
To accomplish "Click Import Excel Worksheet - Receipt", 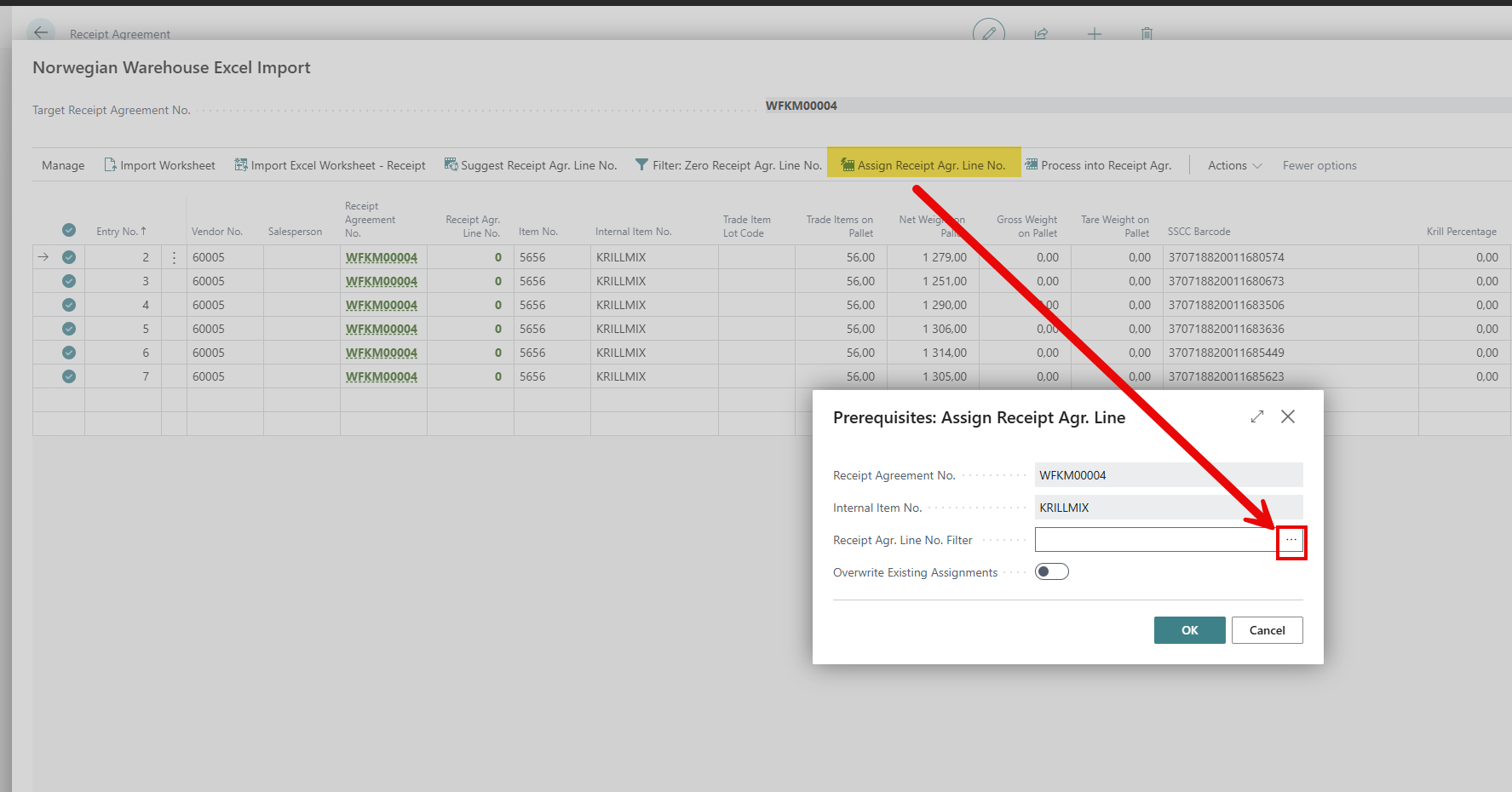I will click(330, 165).
